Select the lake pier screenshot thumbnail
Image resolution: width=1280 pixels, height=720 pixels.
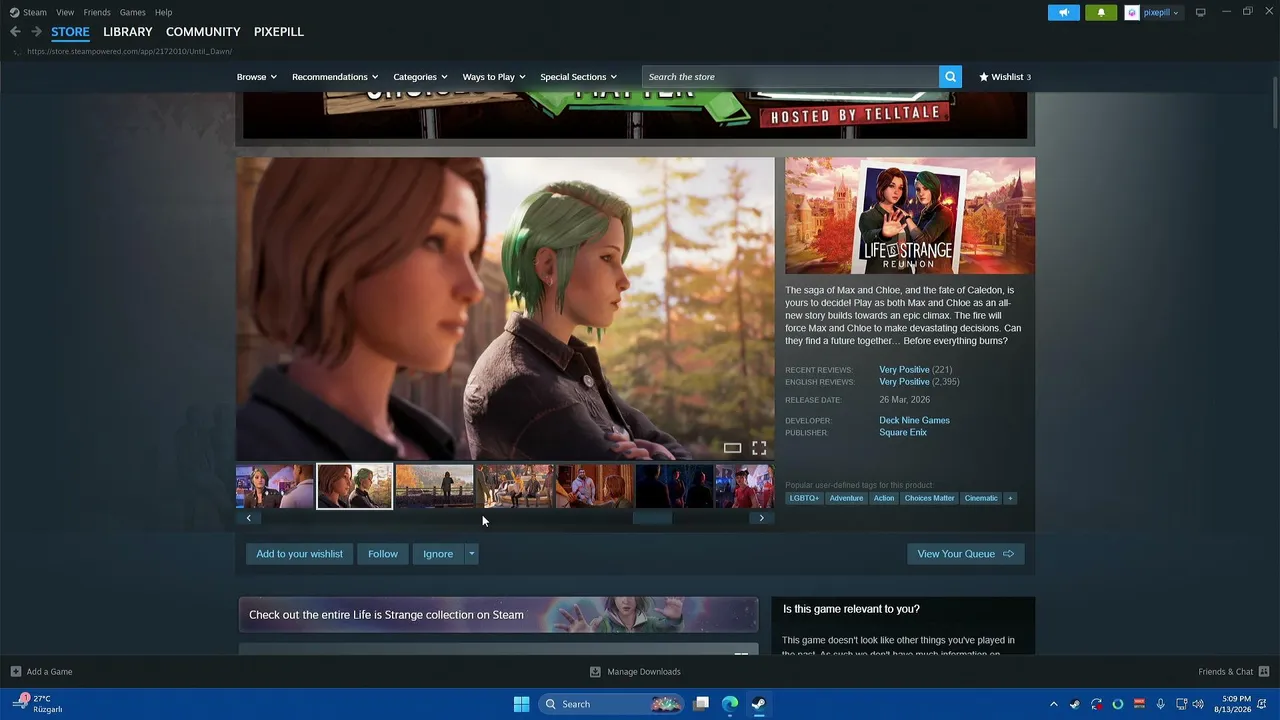click(434, 486)
